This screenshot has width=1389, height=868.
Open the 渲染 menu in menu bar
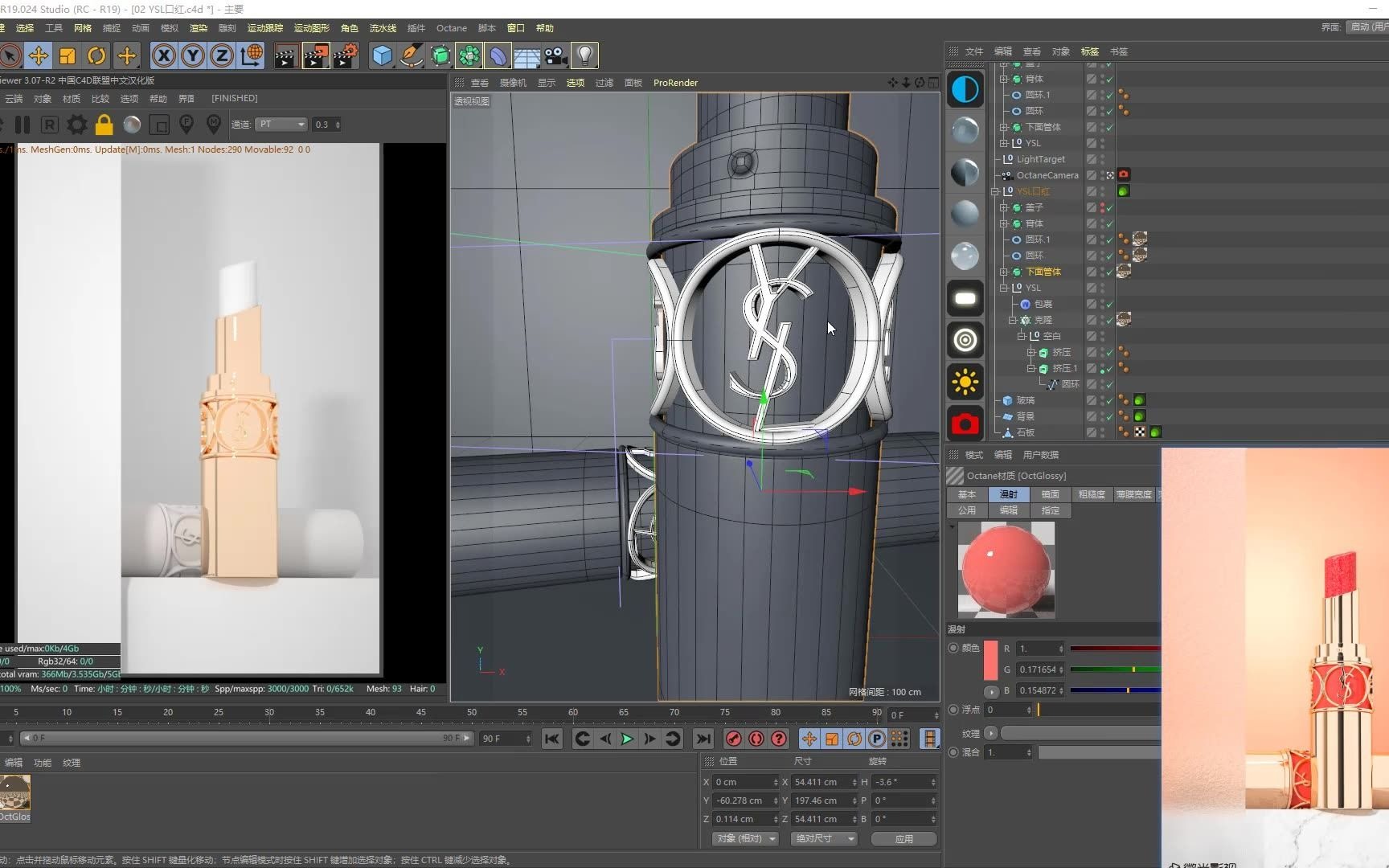point(198,28)
